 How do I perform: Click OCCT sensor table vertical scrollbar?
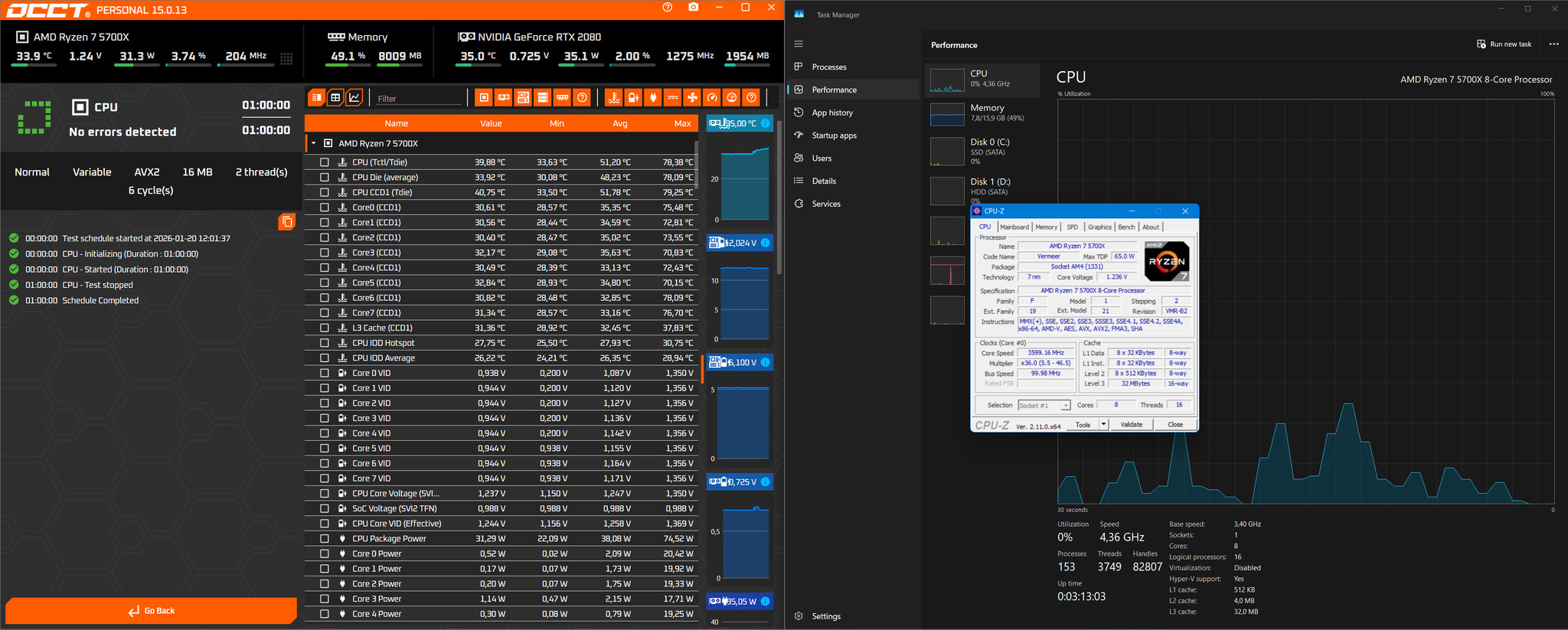696,165
